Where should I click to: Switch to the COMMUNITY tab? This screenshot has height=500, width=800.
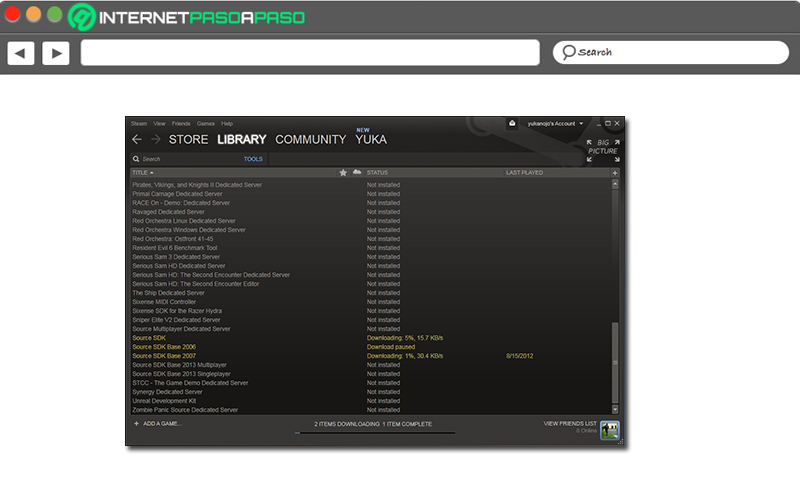(x=311, y=139)
